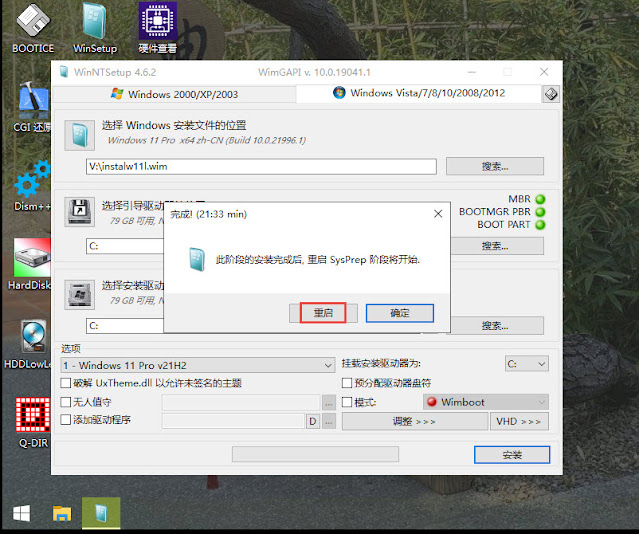Click the BOOTMGR PBR status light
Viewport: 639px width, 534px height.
tap(540, 212)
